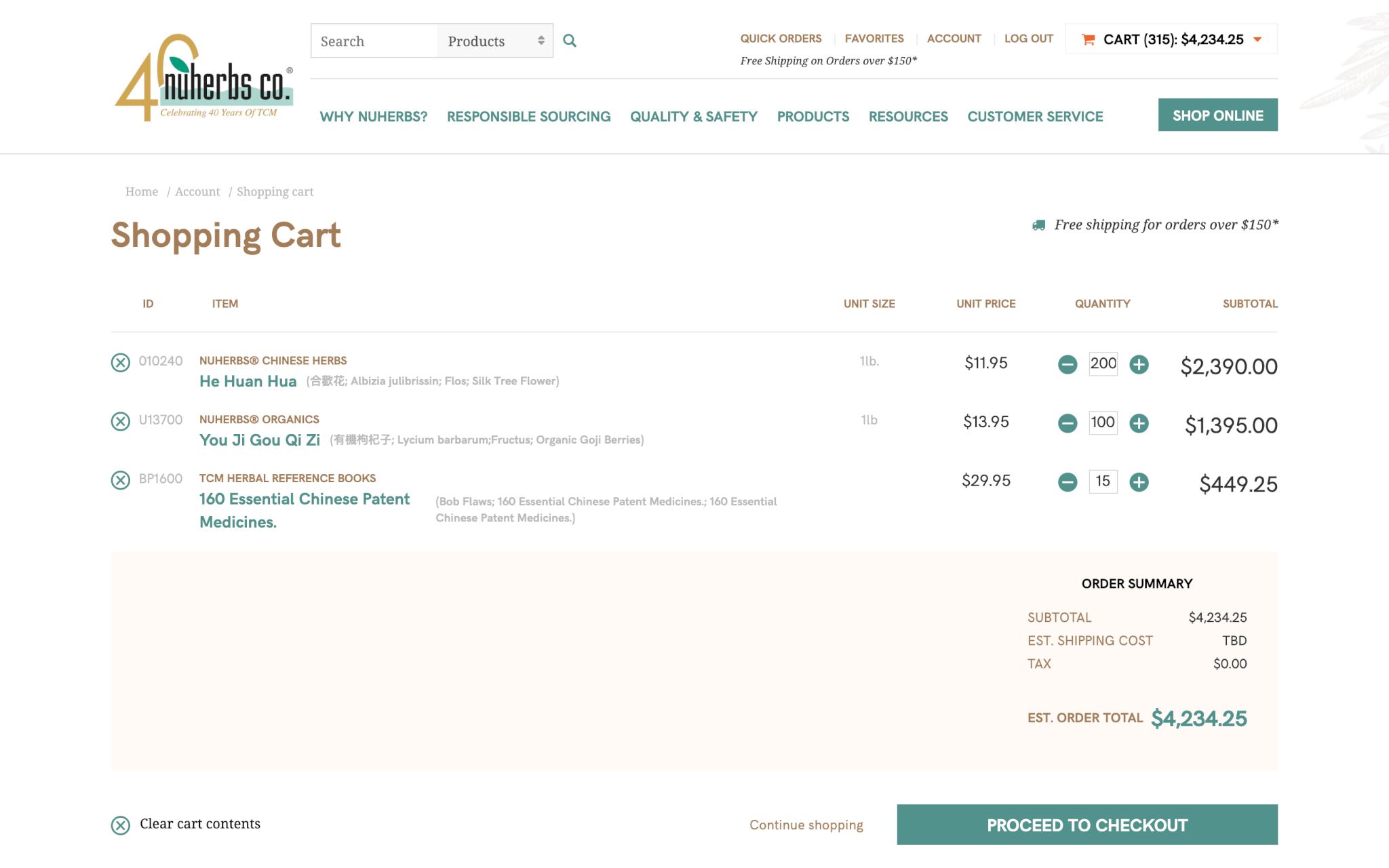
Task: Click unit price $11.95
Action: (x=986, y=363)
